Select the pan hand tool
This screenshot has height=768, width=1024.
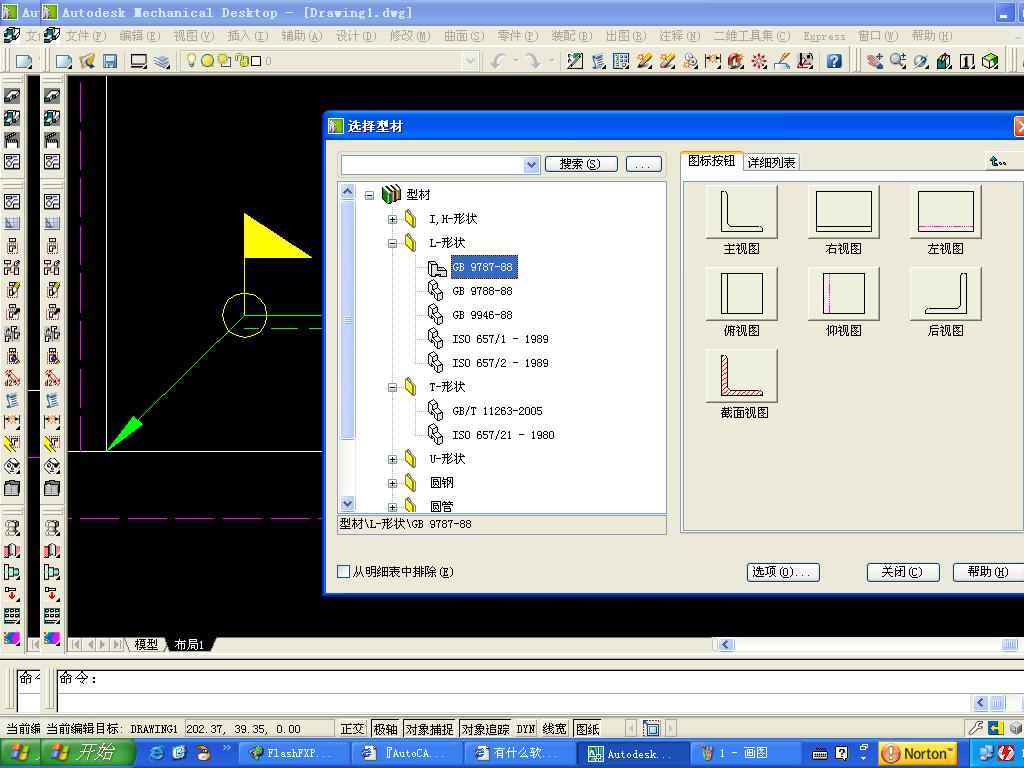[x=874, y=61]
